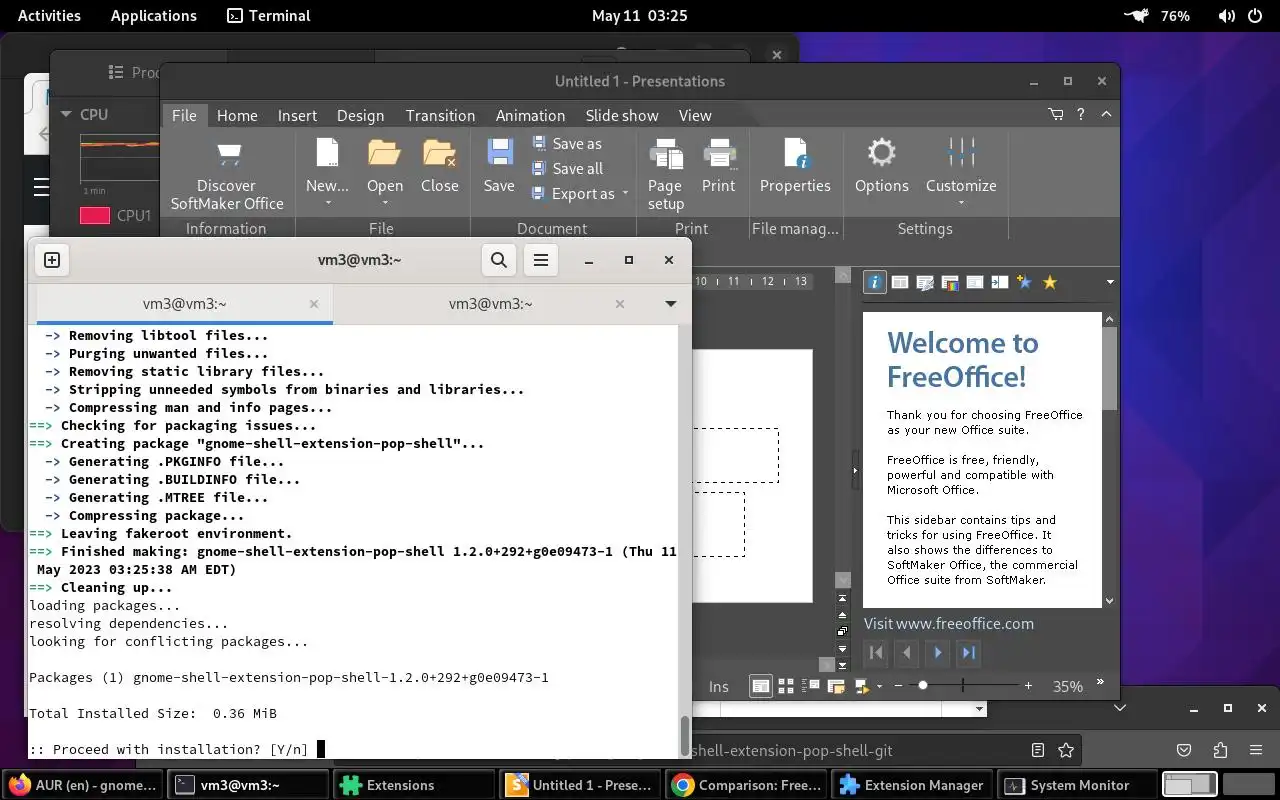
Task: Click the Page setup icon
Action: click(665, 154)
